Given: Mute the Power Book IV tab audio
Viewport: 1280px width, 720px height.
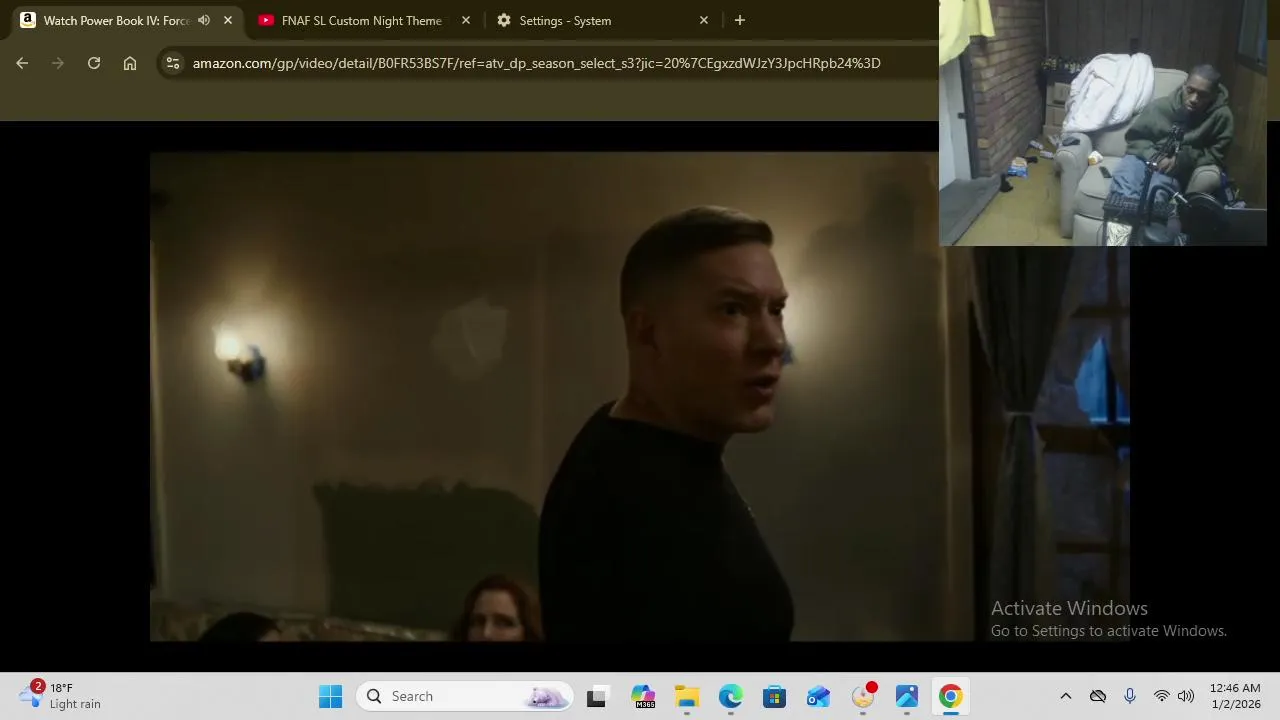Looking at the screenshot, I should (x=204, y=20).
